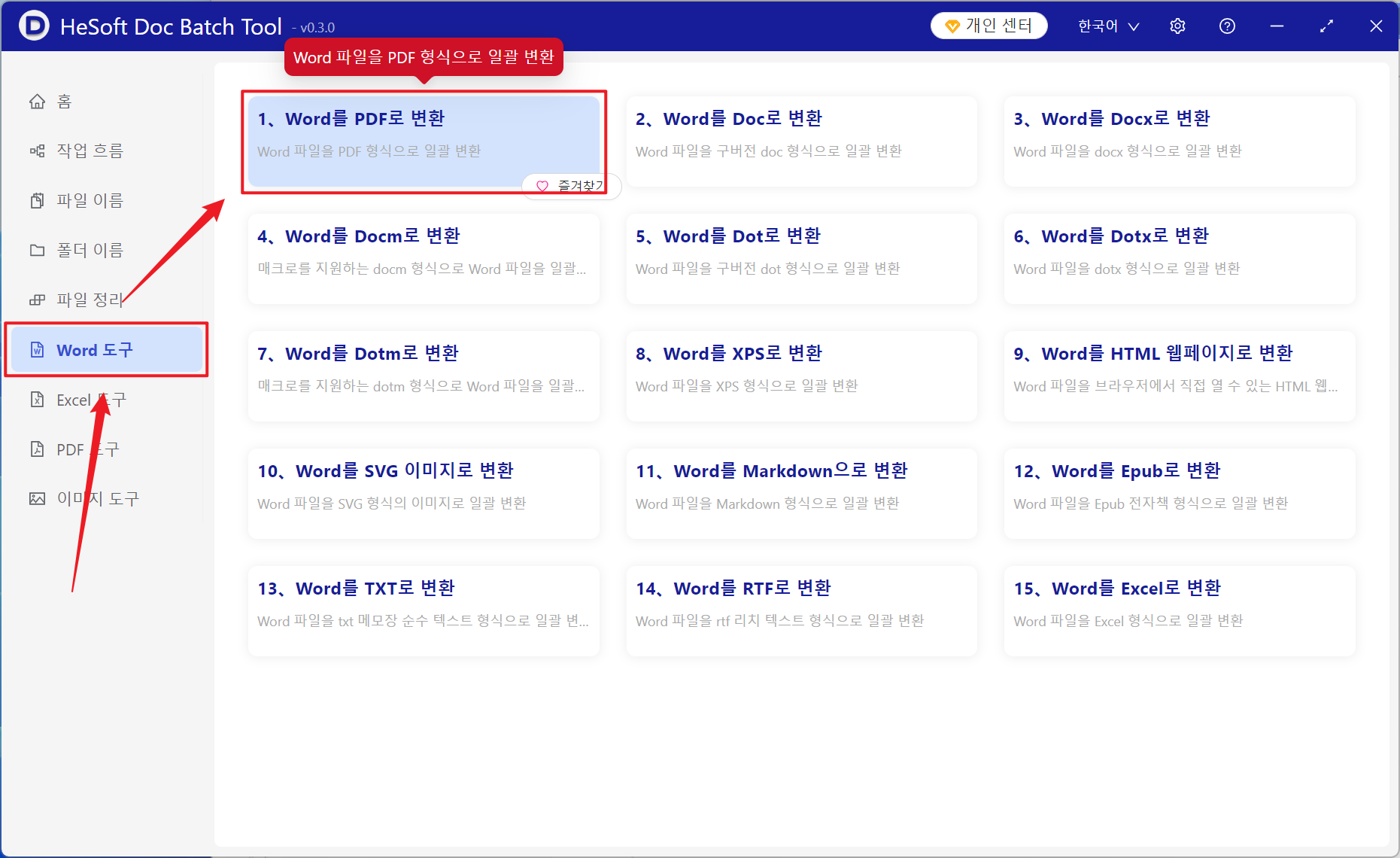This screenshot has height=858, width=1400.
Task: Click the home icon in sidebar
Action: tap(37, 101)
